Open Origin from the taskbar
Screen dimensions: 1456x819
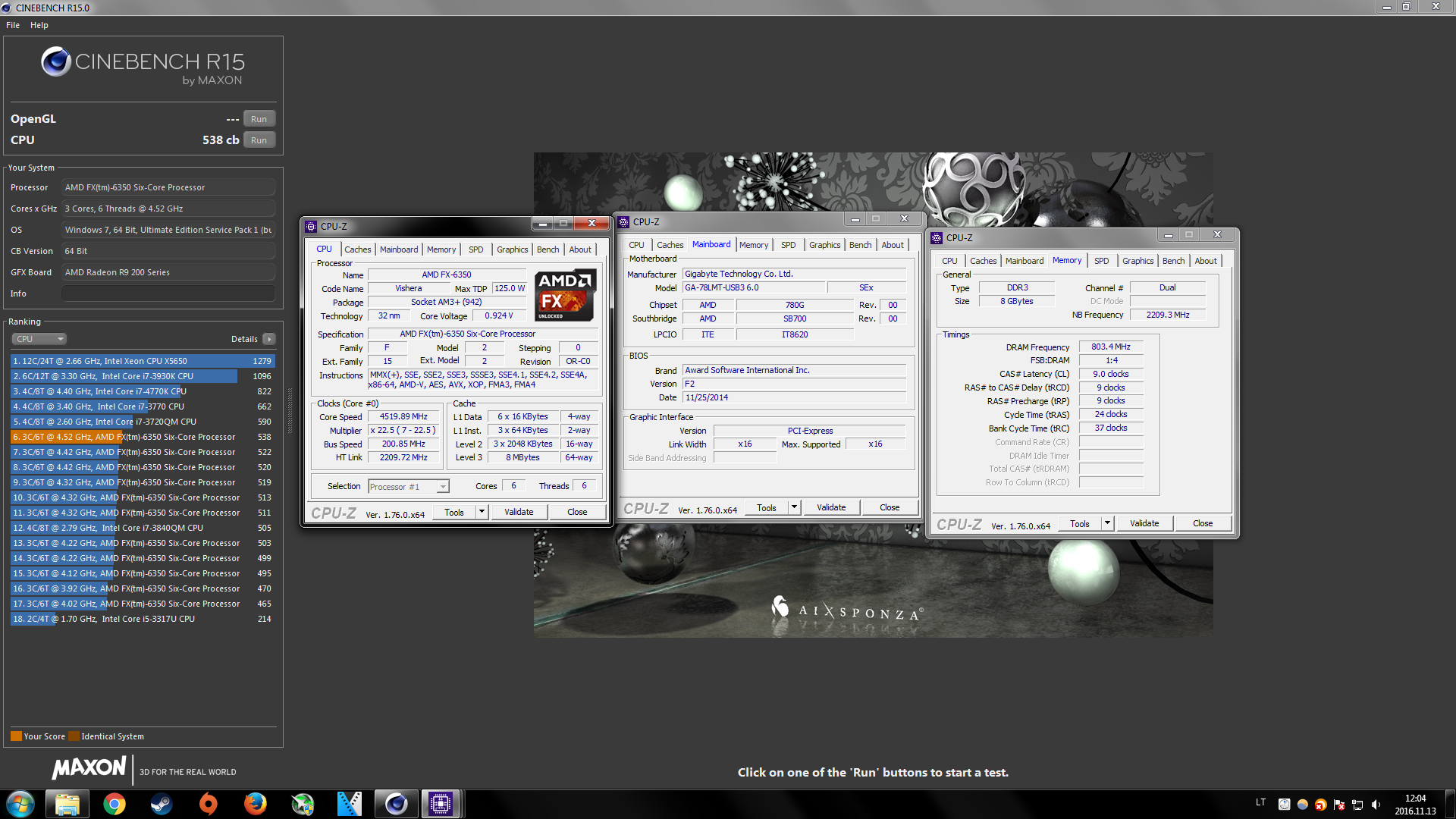(209, 804)
